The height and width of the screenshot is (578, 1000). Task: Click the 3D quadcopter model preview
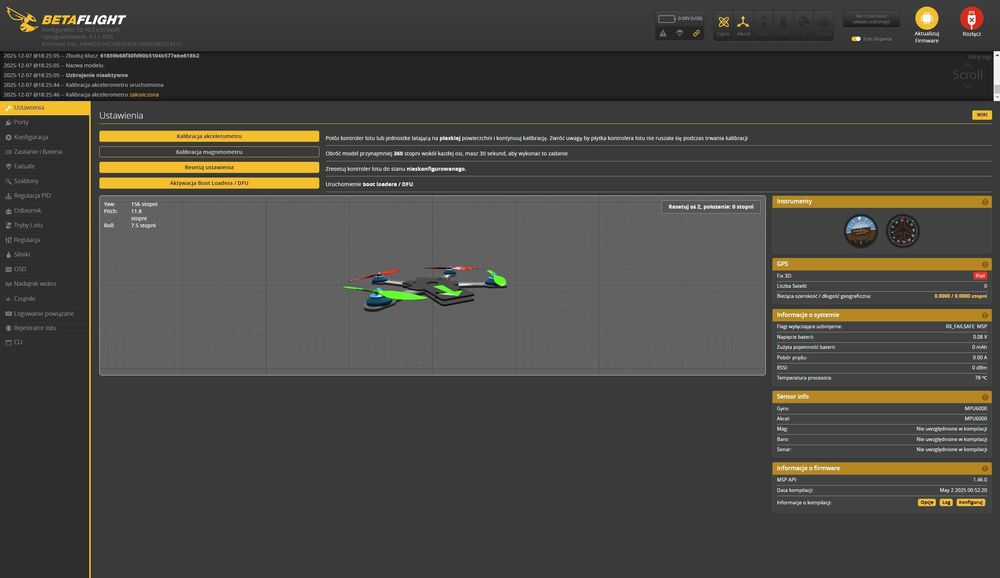click(426, 287)
